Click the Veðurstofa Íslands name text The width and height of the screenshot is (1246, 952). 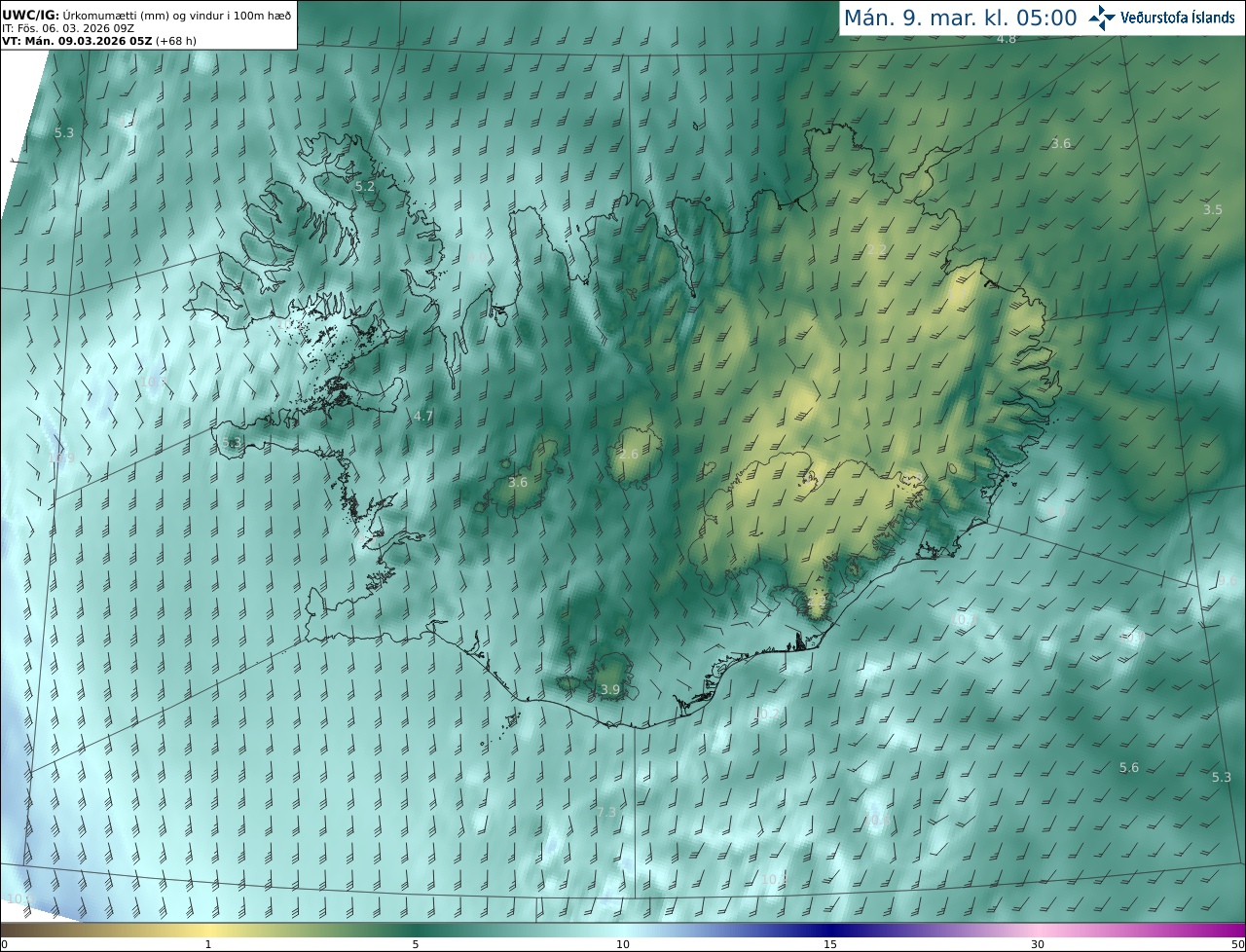tap(1178, 18)
